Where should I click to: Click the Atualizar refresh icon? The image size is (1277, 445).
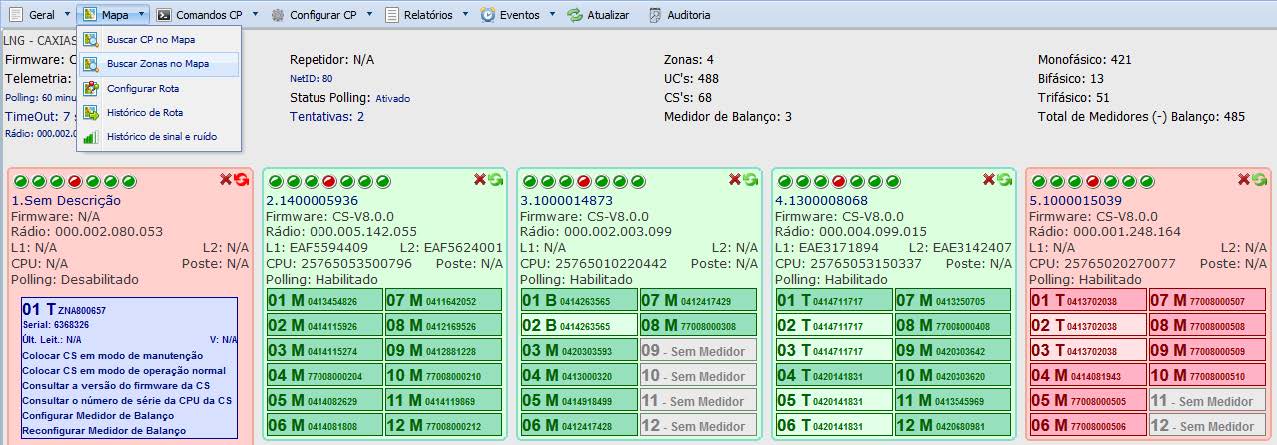coord(575,15)
